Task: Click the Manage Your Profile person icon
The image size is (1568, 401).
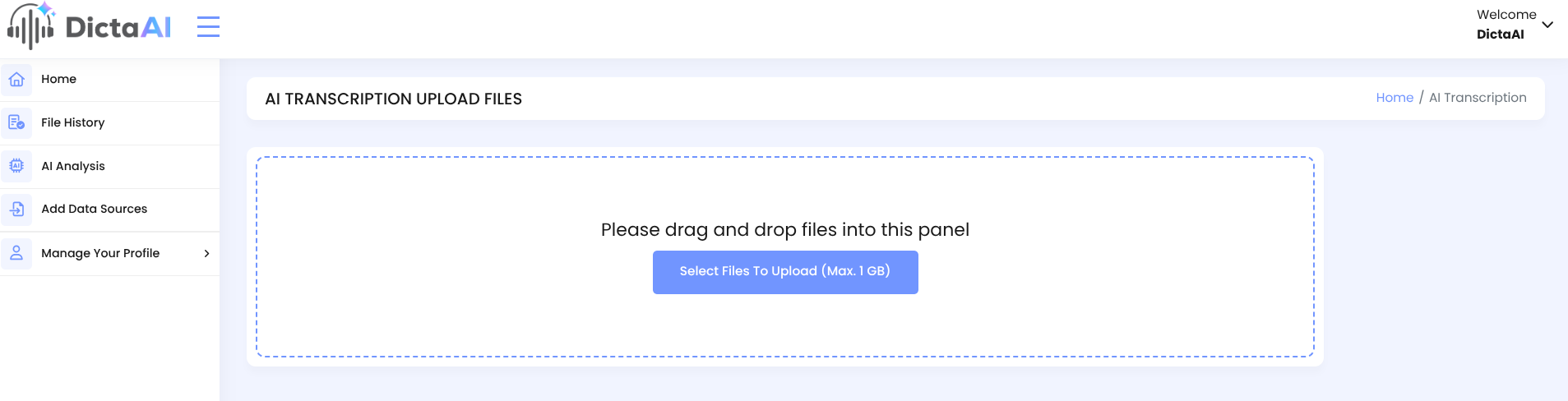Action: pos(16,253)
